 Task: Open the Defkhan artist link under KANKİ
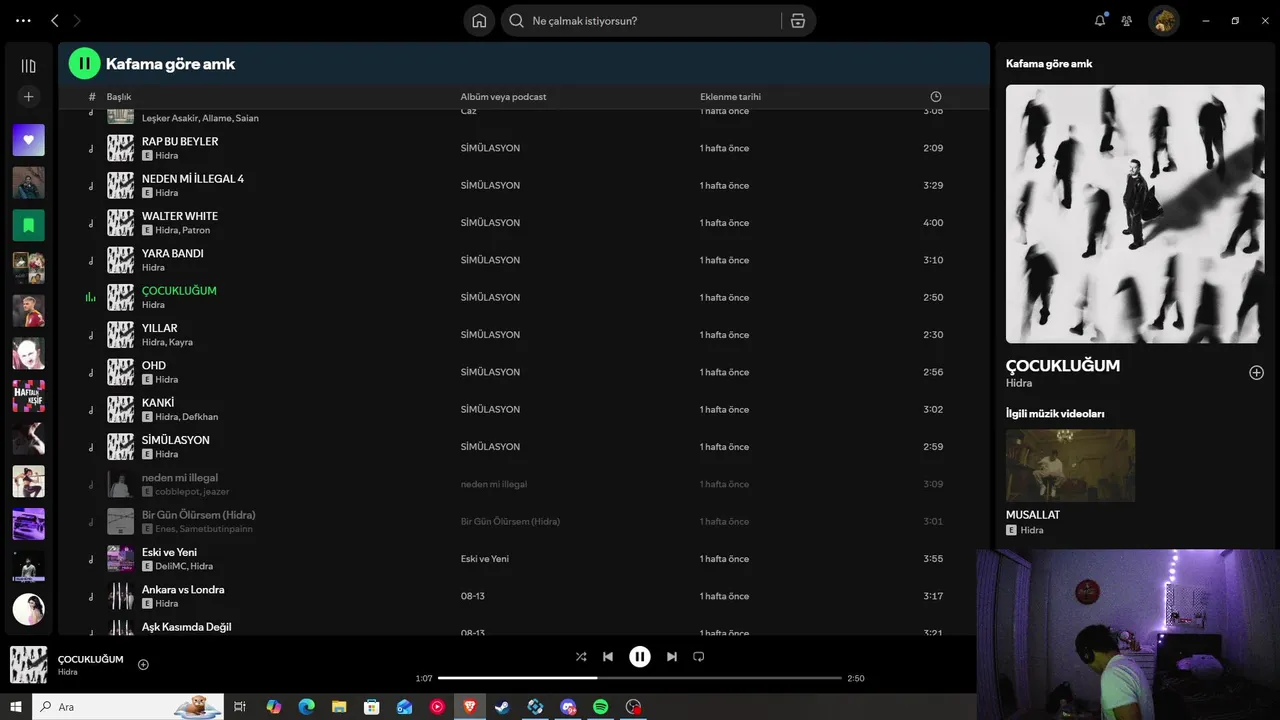point(200,417)
